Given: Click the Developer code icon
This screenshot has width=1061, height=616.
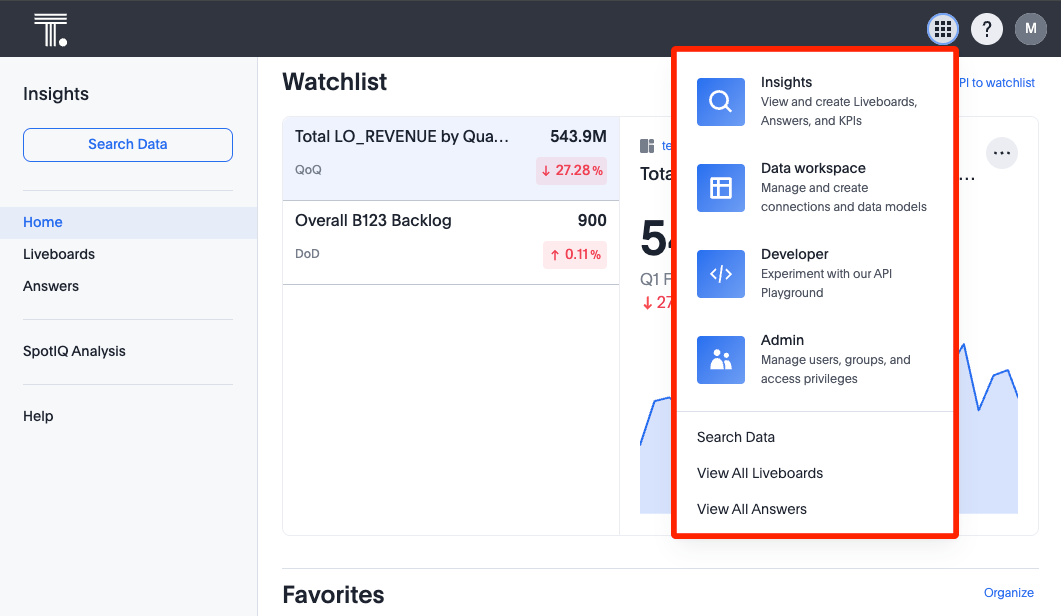Looking at the screenshot, I should click(x=721, y=274).
